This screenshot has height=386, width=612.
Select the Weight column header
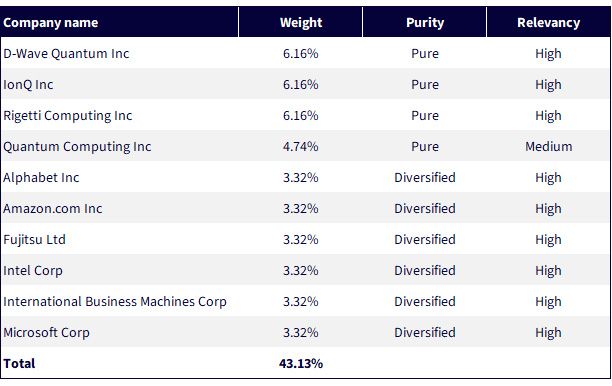(301, 23)
